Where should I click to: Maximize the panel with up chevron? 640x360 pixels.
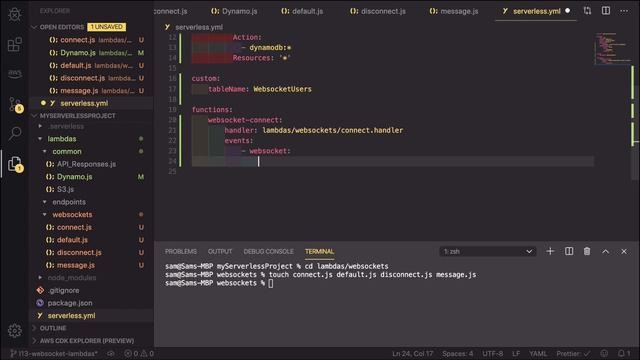pos(606,251)
